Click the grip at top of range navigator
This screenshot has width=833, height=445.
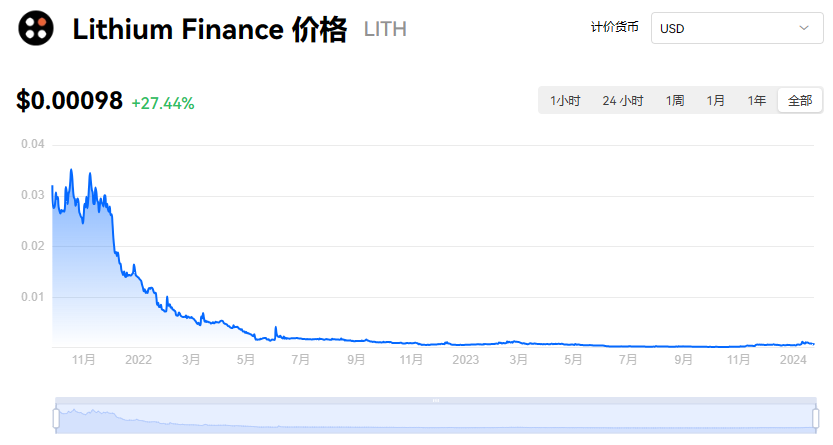tap(436, 400)
